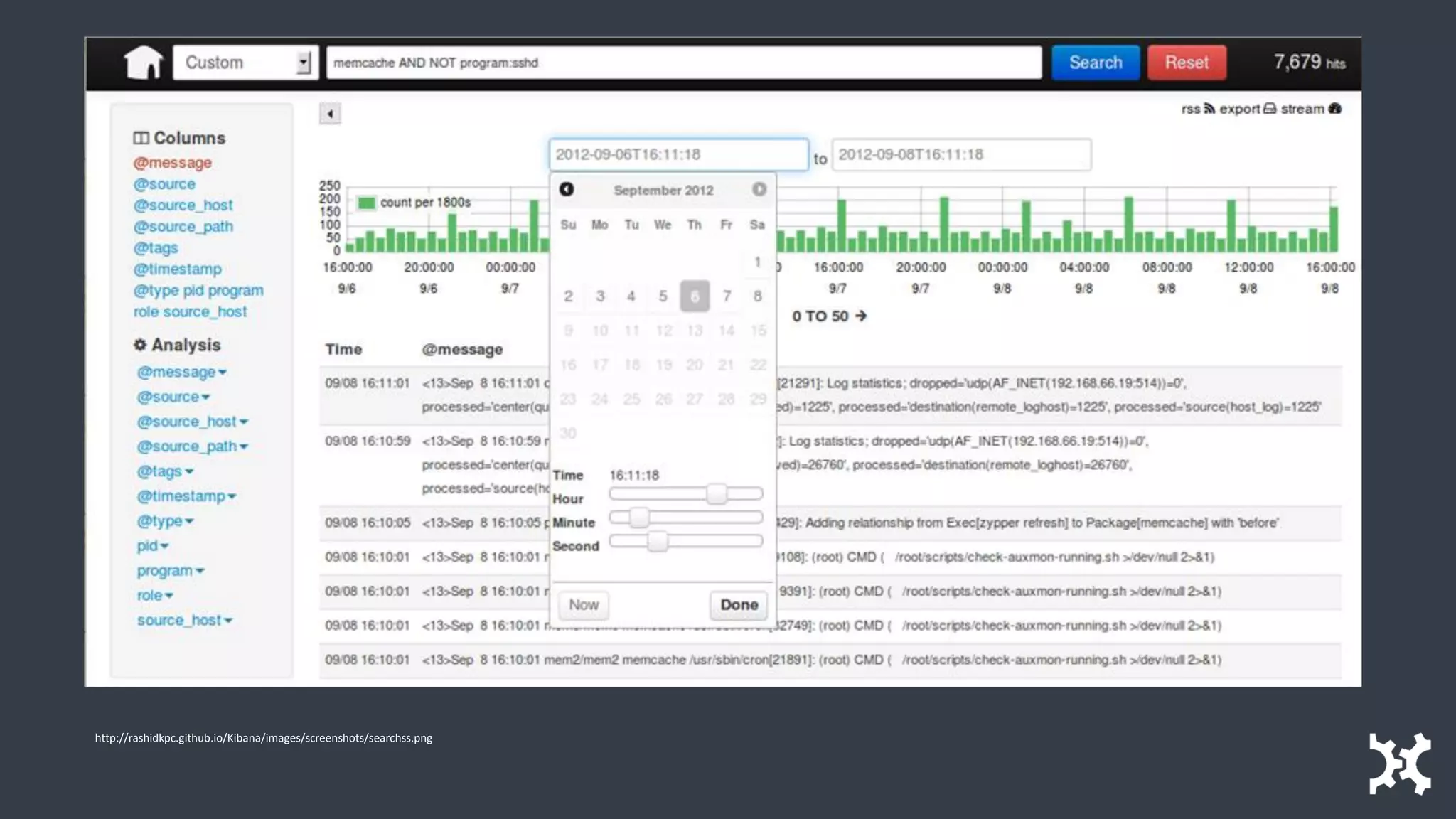Collapse the sidebar with the left arrow button
The width and height of the screenshot is (1456, 819).
coord(330,114)
